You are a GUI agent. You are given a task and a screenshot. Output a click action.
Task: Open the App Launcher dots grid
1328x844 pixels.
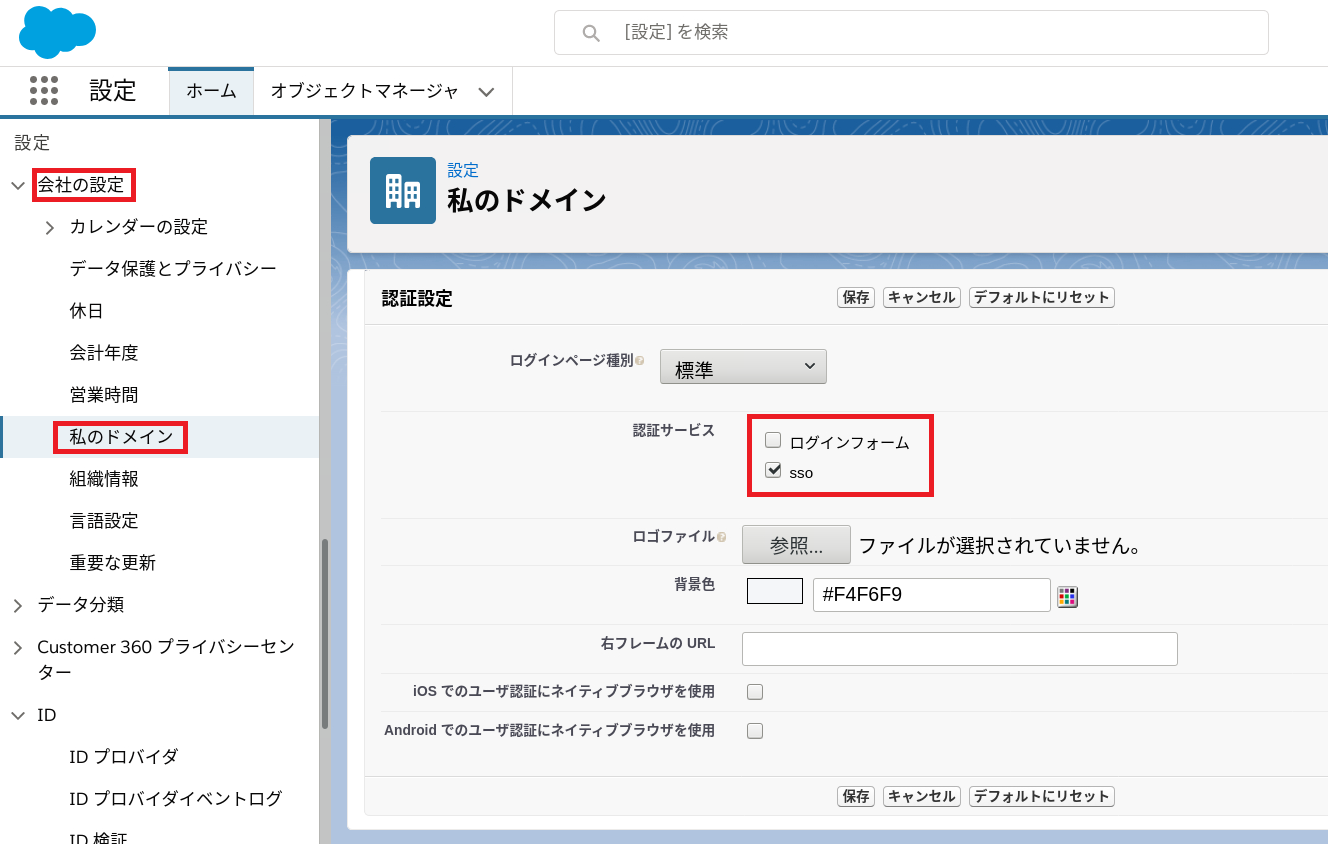[44, 90]
